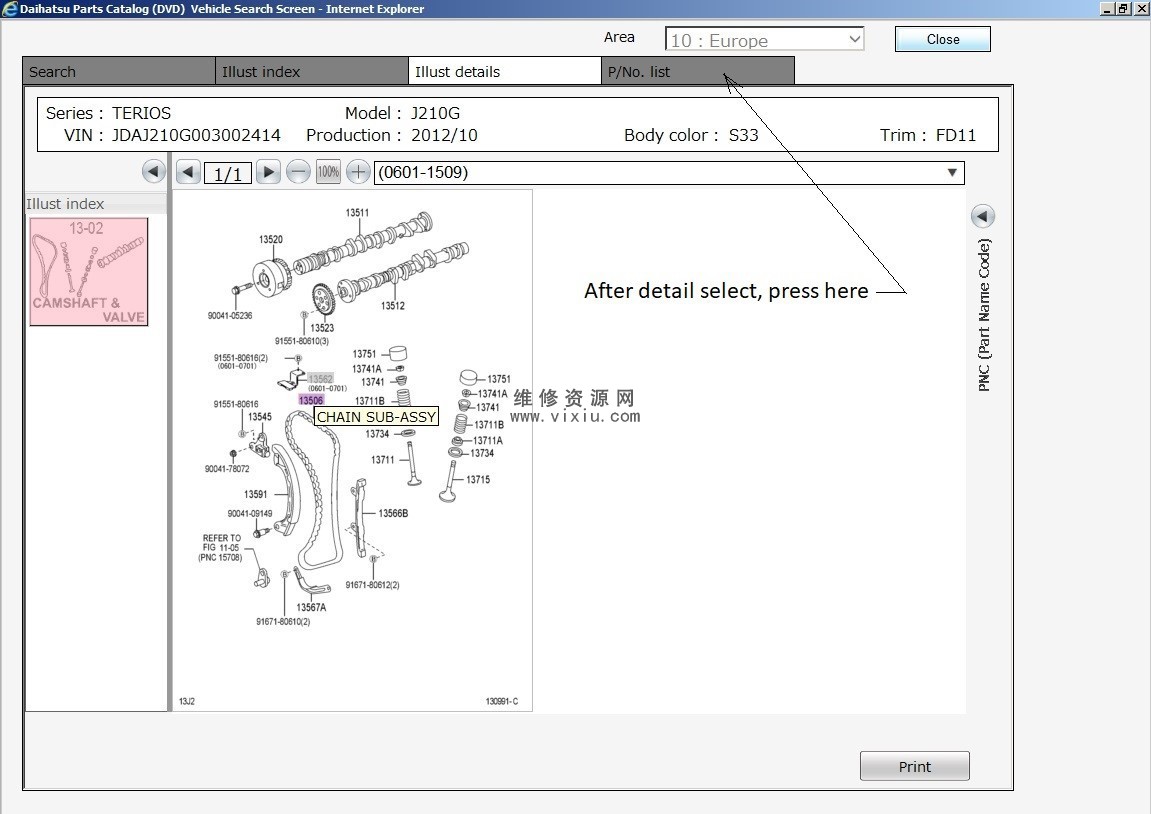Select part number 90041-78072 in diagram

(227, 468)
